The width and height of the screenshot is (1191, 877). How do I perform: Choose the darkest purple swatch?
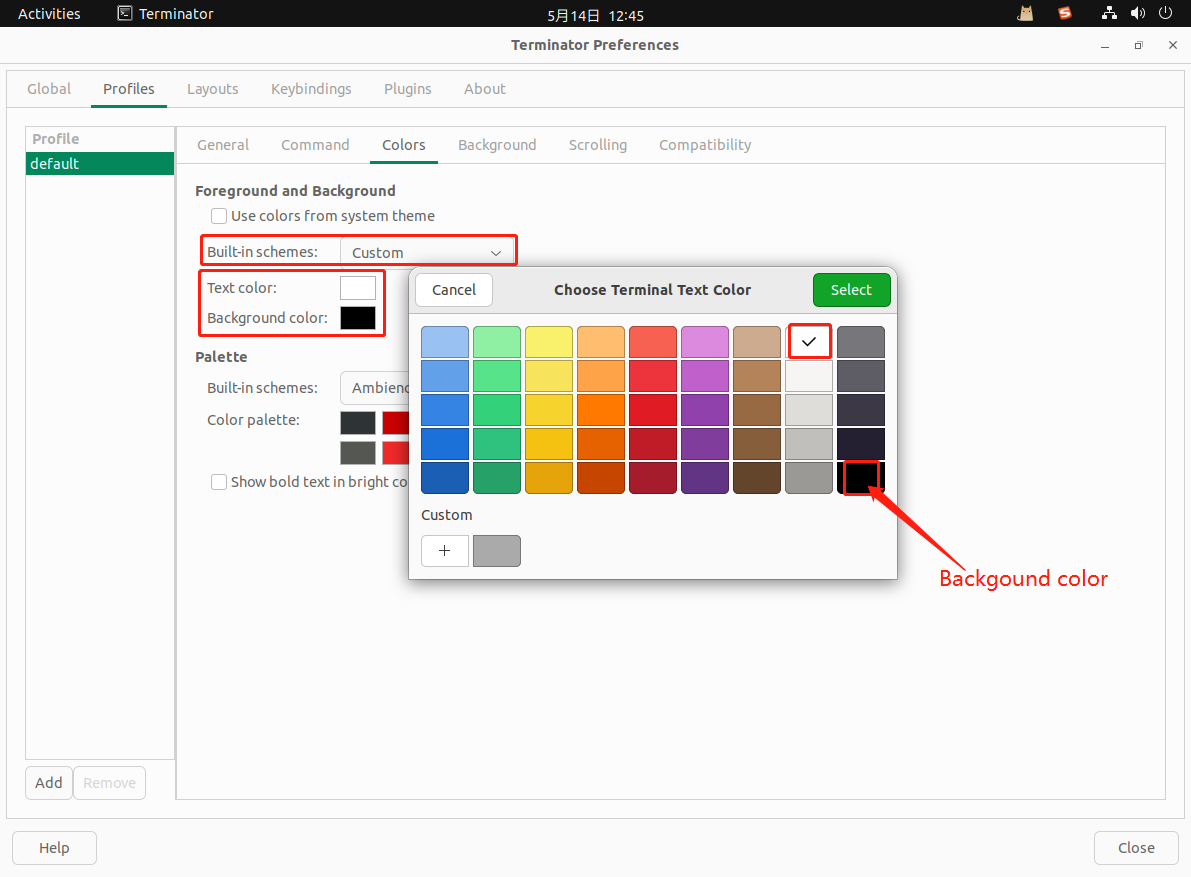(x=705, y=478)
